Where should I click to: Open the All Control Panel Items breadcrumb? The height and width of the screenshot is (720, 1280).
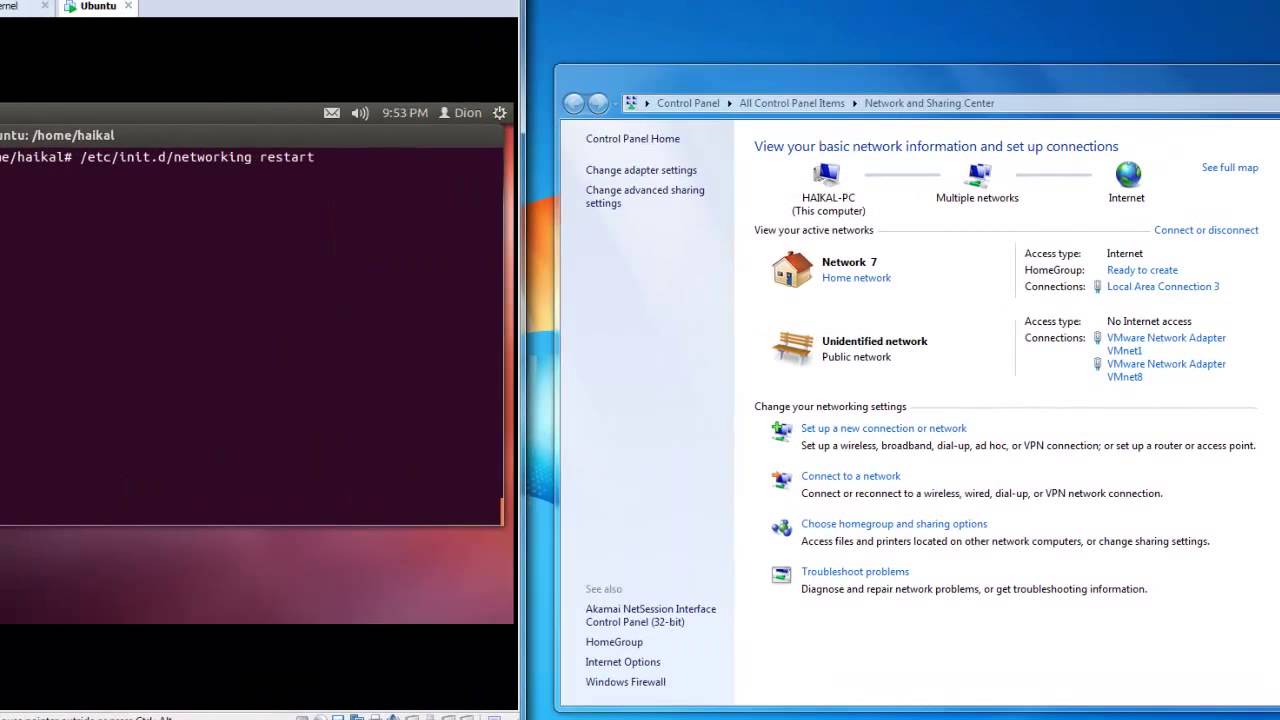[x=792, y=103]
